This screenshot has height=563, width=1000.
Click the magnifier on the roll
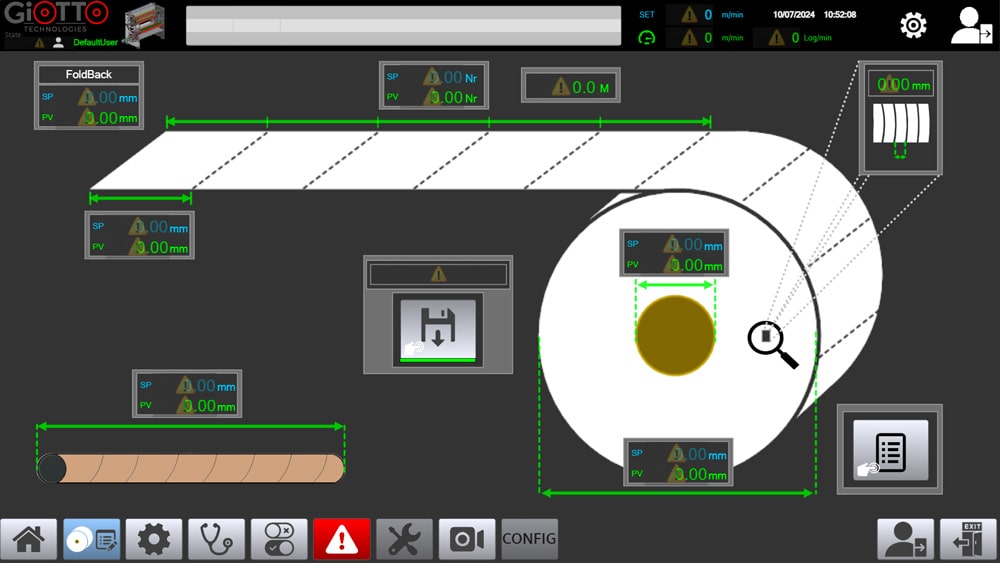coord(772,344)
